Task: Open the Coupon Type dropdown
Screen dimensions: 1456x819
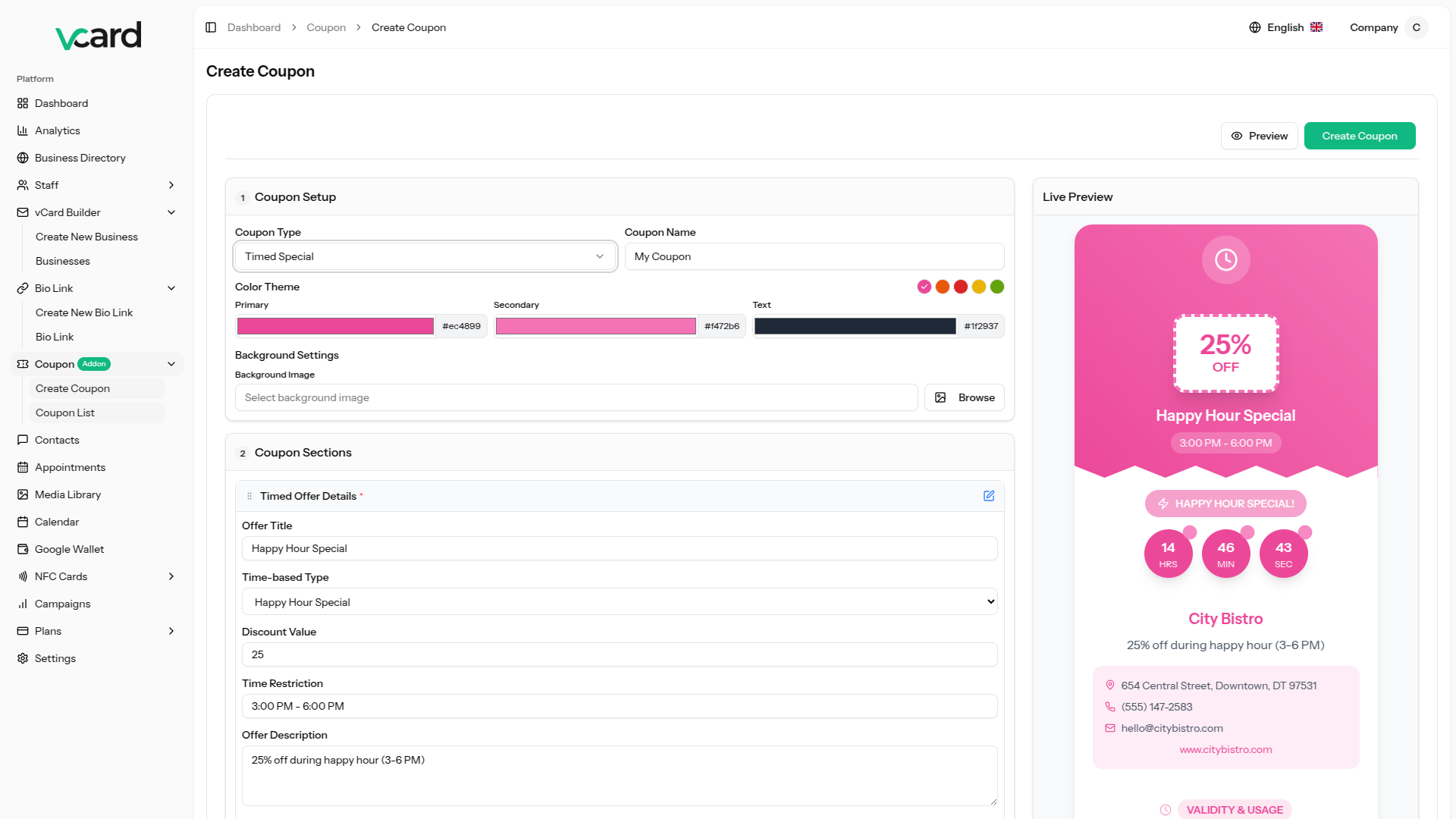Action: coord(425,256)
